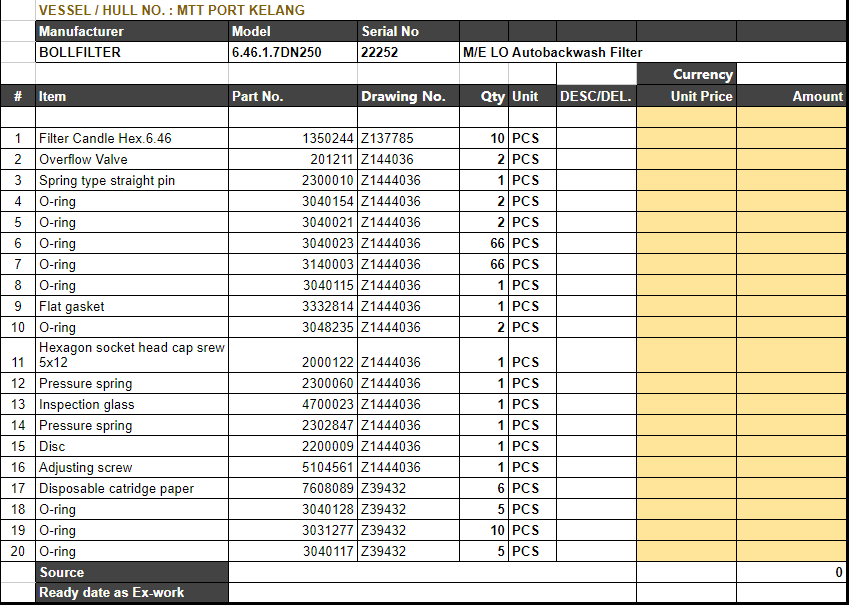The width and height of the screenshot is (850, 606).
Task: Select model cell 6.46.1.7DN250
Action: pos(293,53)
